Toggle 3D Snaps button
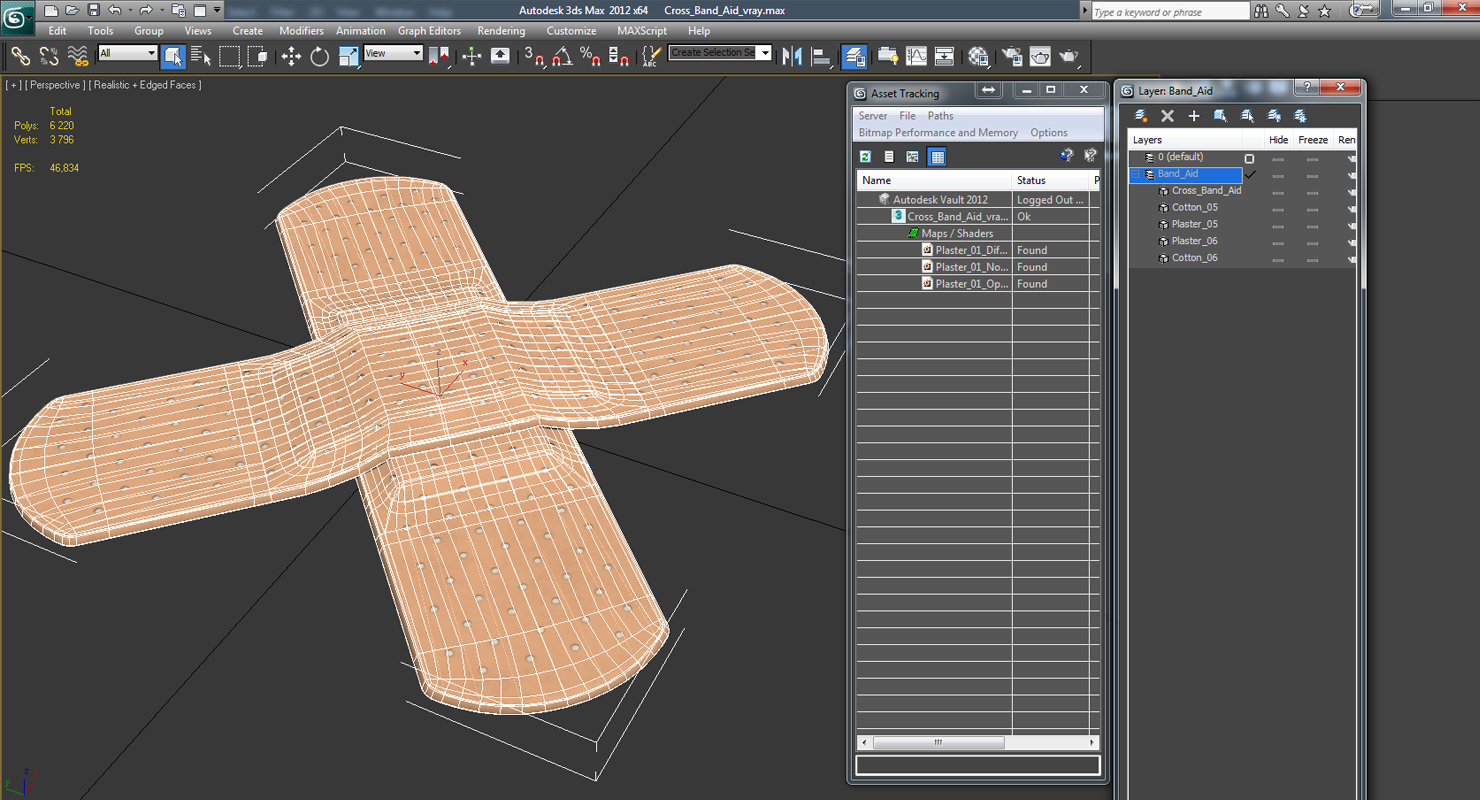 click(535, 57)
